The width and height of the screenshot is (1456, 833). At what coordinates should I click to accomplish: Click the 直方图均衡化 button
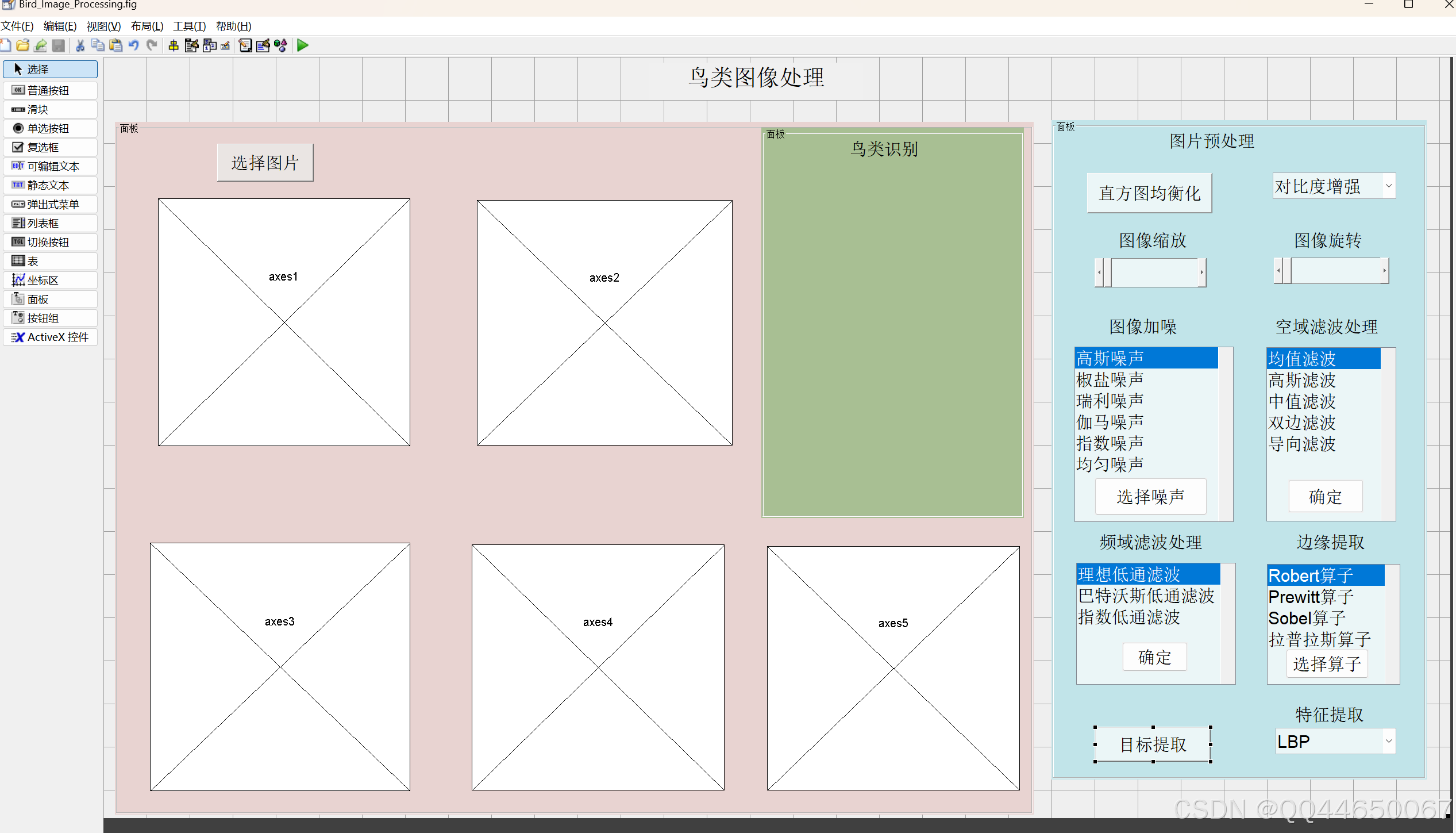pos(1149,193)
